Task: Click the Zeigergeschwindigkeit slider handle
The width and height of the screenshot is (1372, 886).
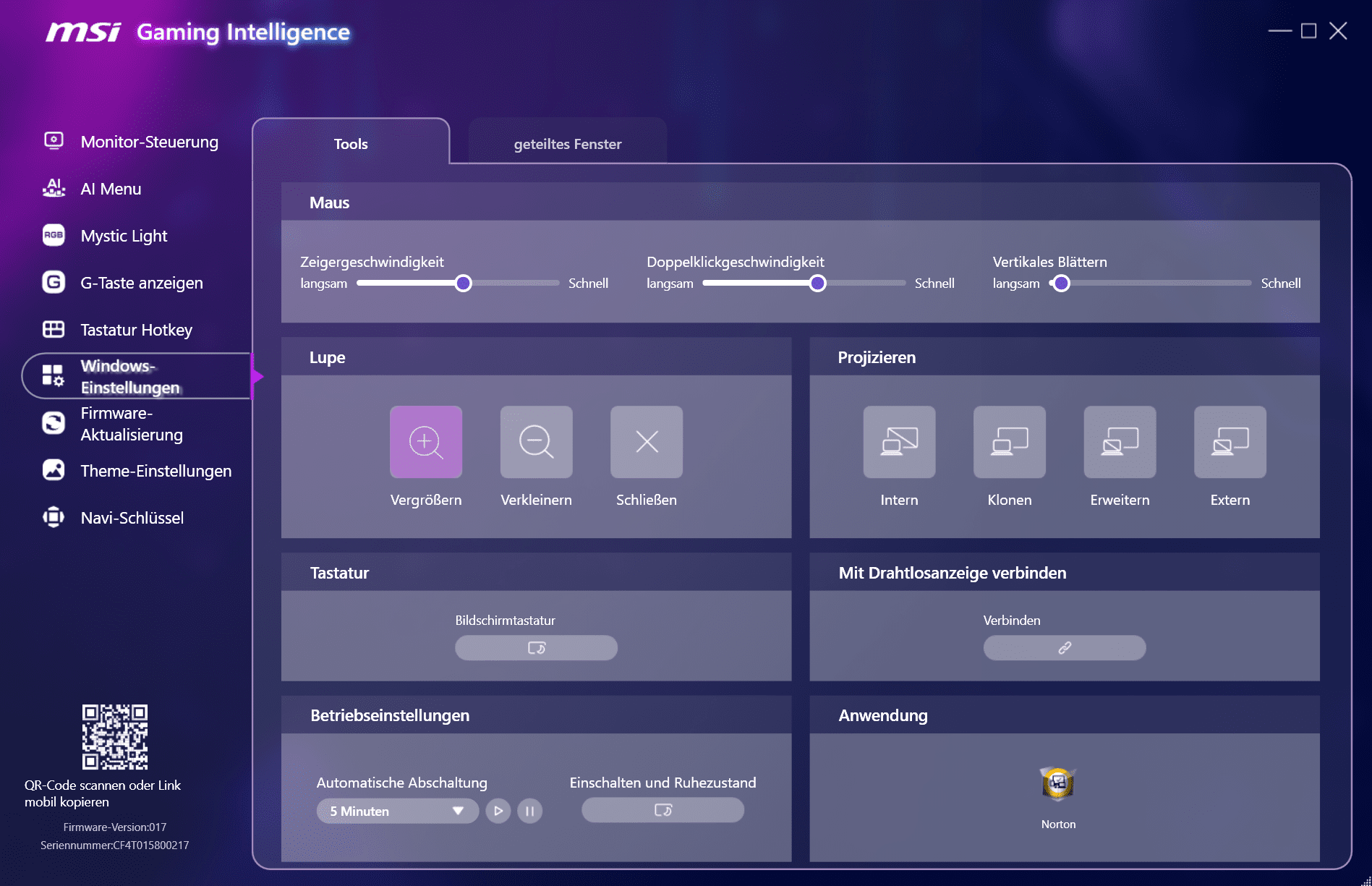Action: [464, 283]
